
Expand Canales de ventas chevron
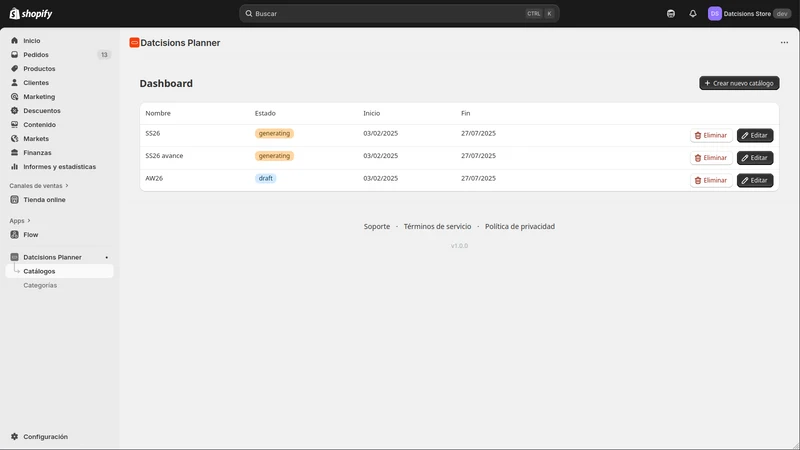[67, 186]
